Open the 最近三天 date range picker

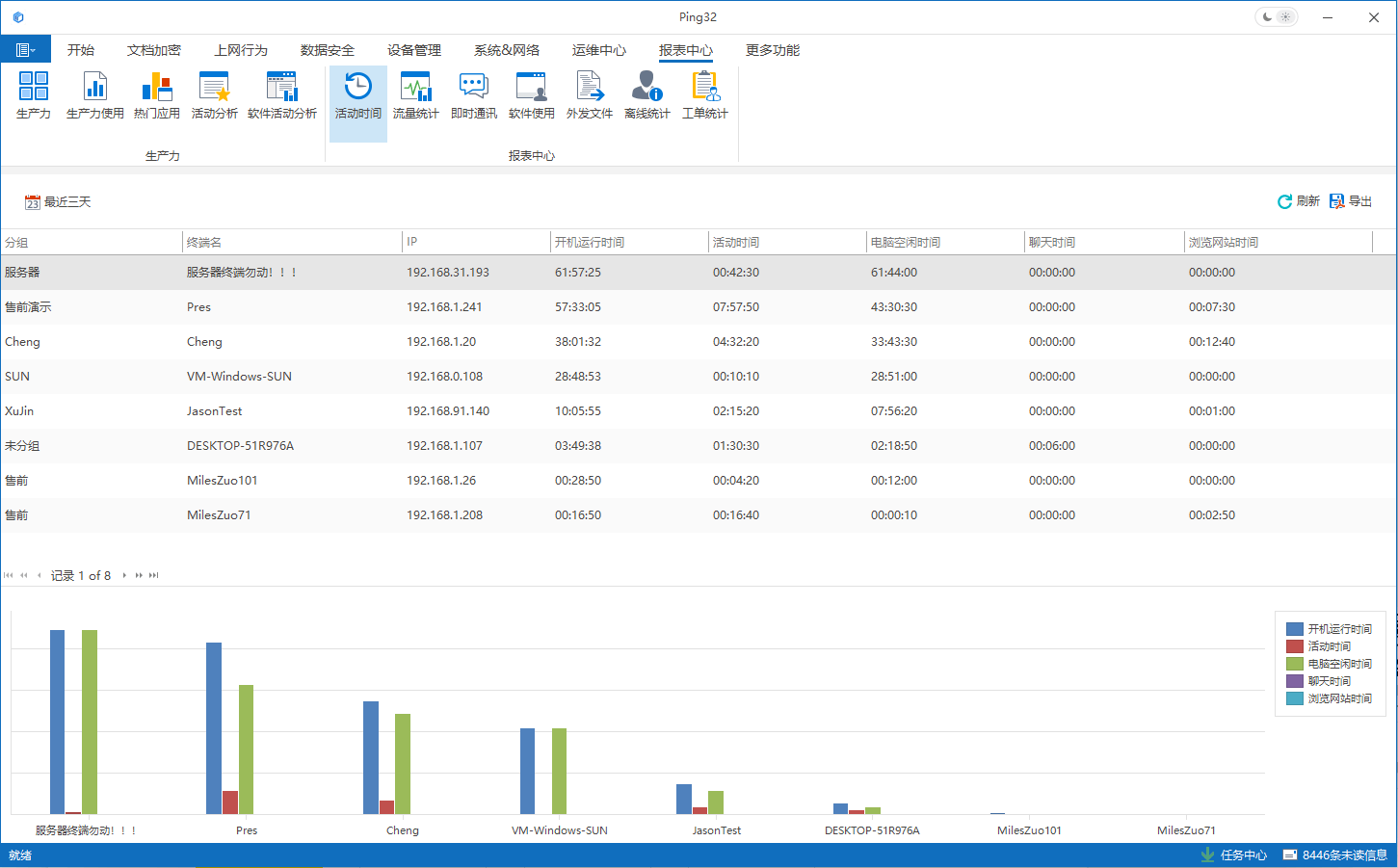tap(58, 202)
